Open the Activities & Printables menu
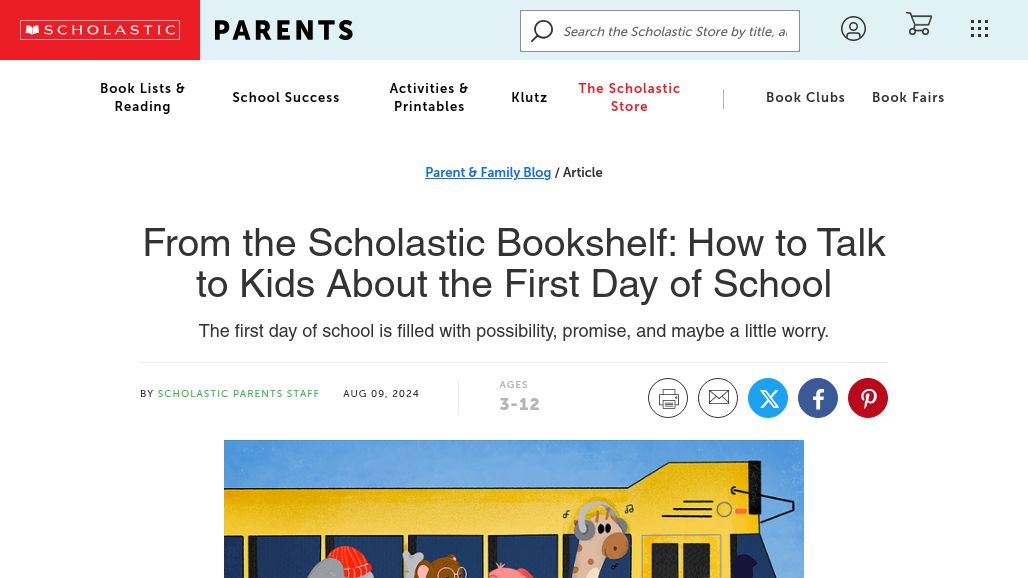Screen dimensions: 1028x578 coord(429,97)
